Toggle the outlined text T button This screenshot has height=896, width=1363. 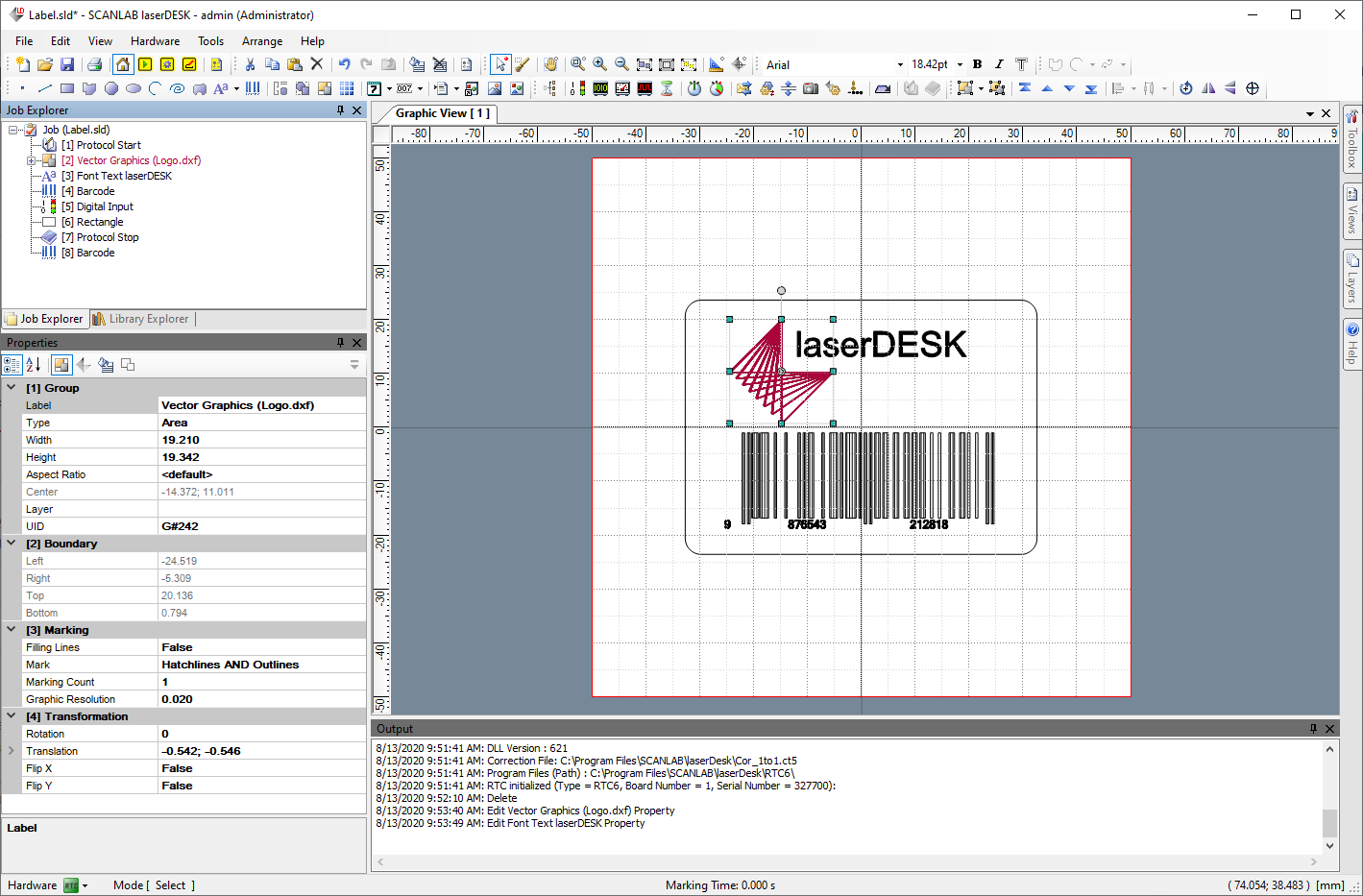[1021, 64]
